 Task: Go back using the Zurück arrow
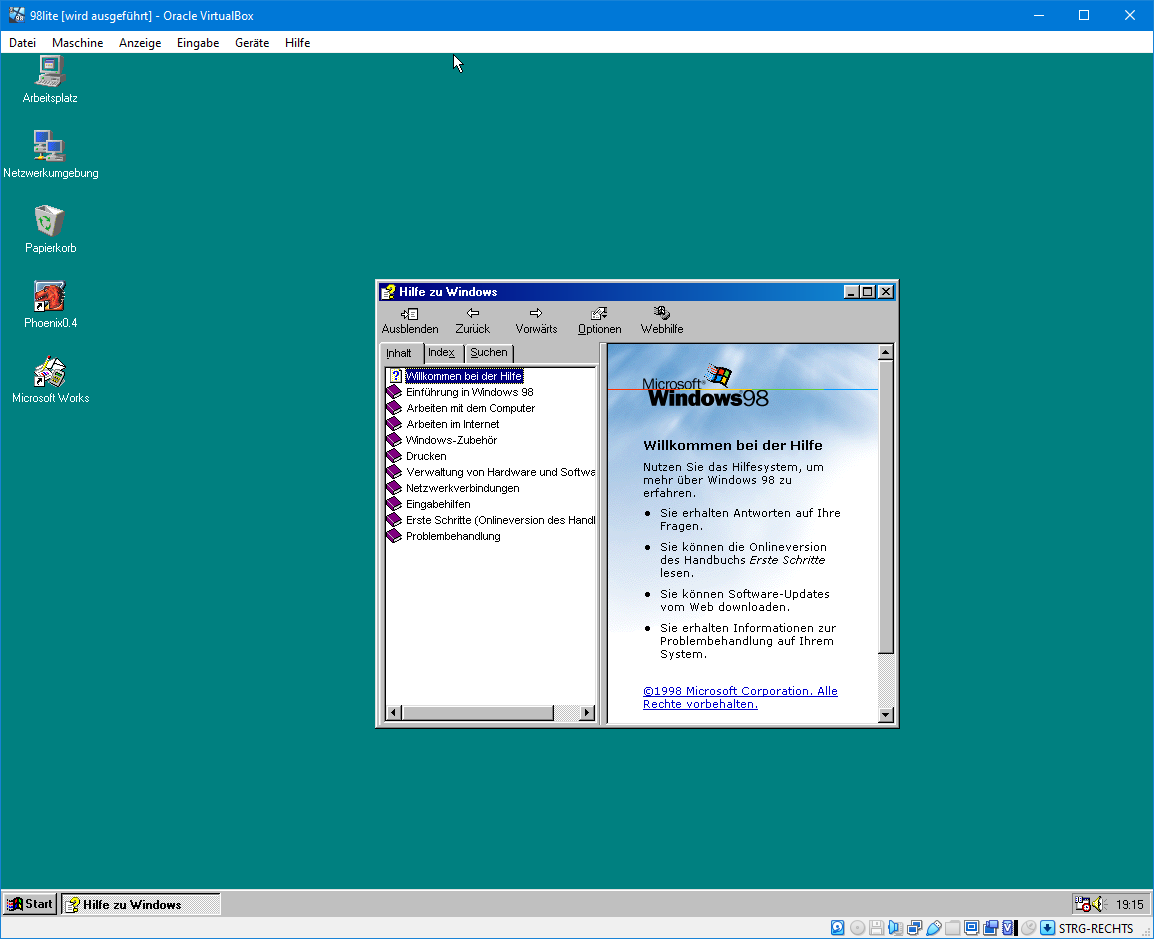(x=472, y=314)
